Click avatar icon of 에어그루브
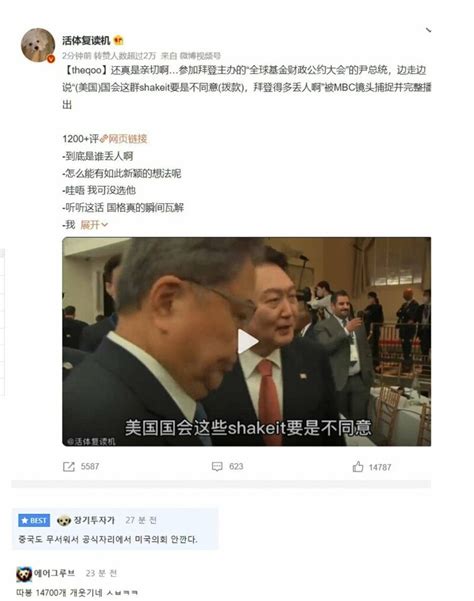The width and height of the screenshot is (474, 601). (x=24, y=574)
